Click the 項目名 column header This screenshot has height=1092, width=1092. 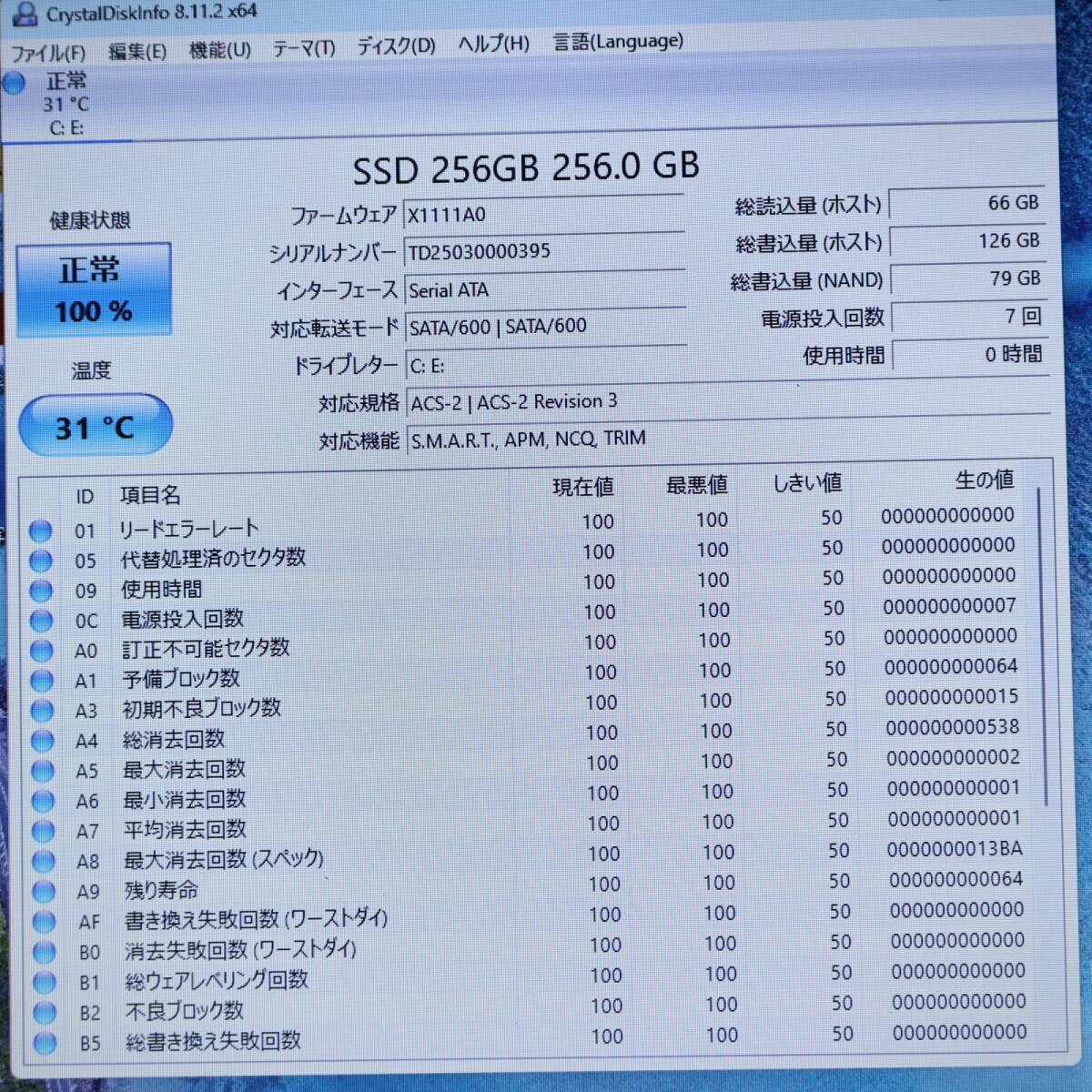point(150,495)
